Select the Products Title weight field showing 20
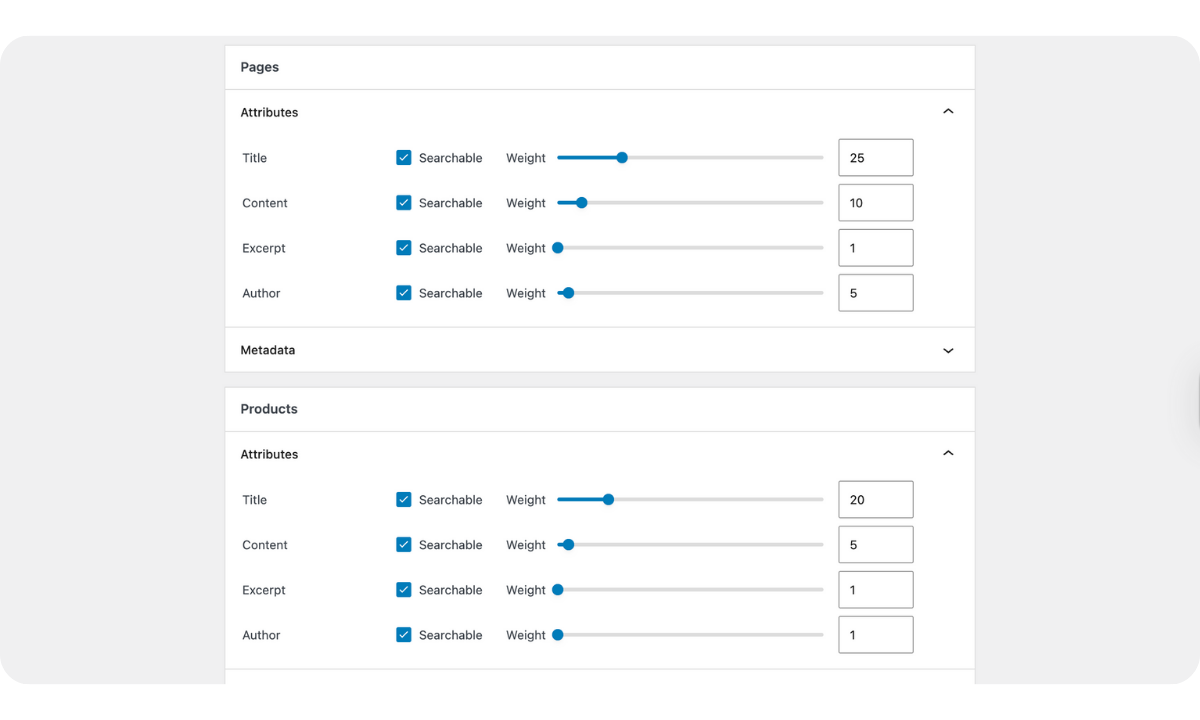Viewport: 1200px width, 720px height. pos(875,500)
